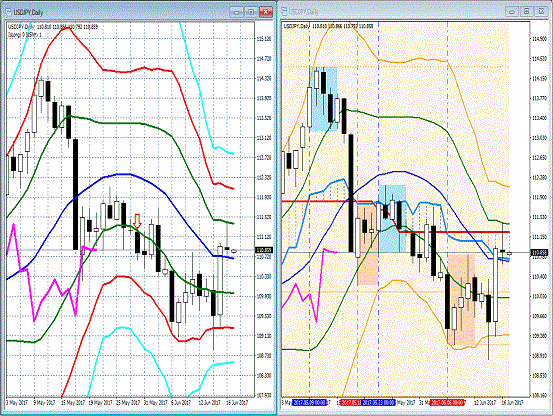The image size is (553, 416).
Task: Click '12 Jun 2017' on right chart time axis
Action: pos(485,402)
